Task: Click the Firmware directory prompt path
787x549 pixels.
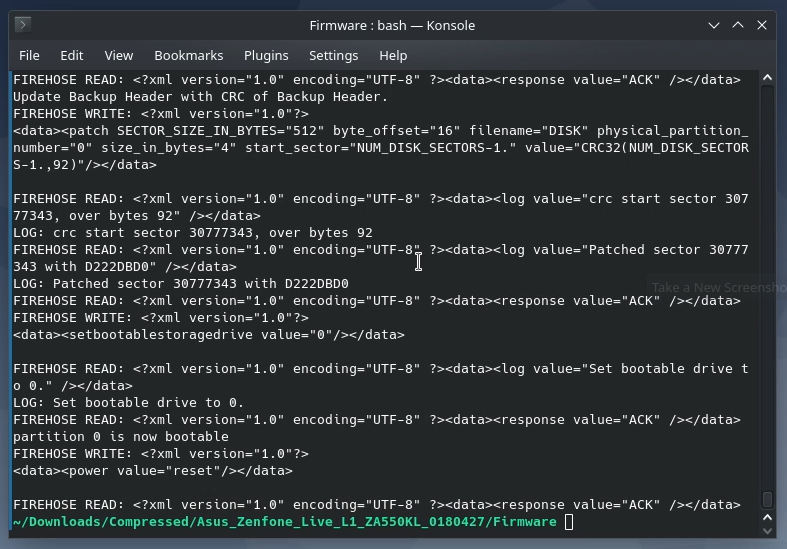Action: 285,522
